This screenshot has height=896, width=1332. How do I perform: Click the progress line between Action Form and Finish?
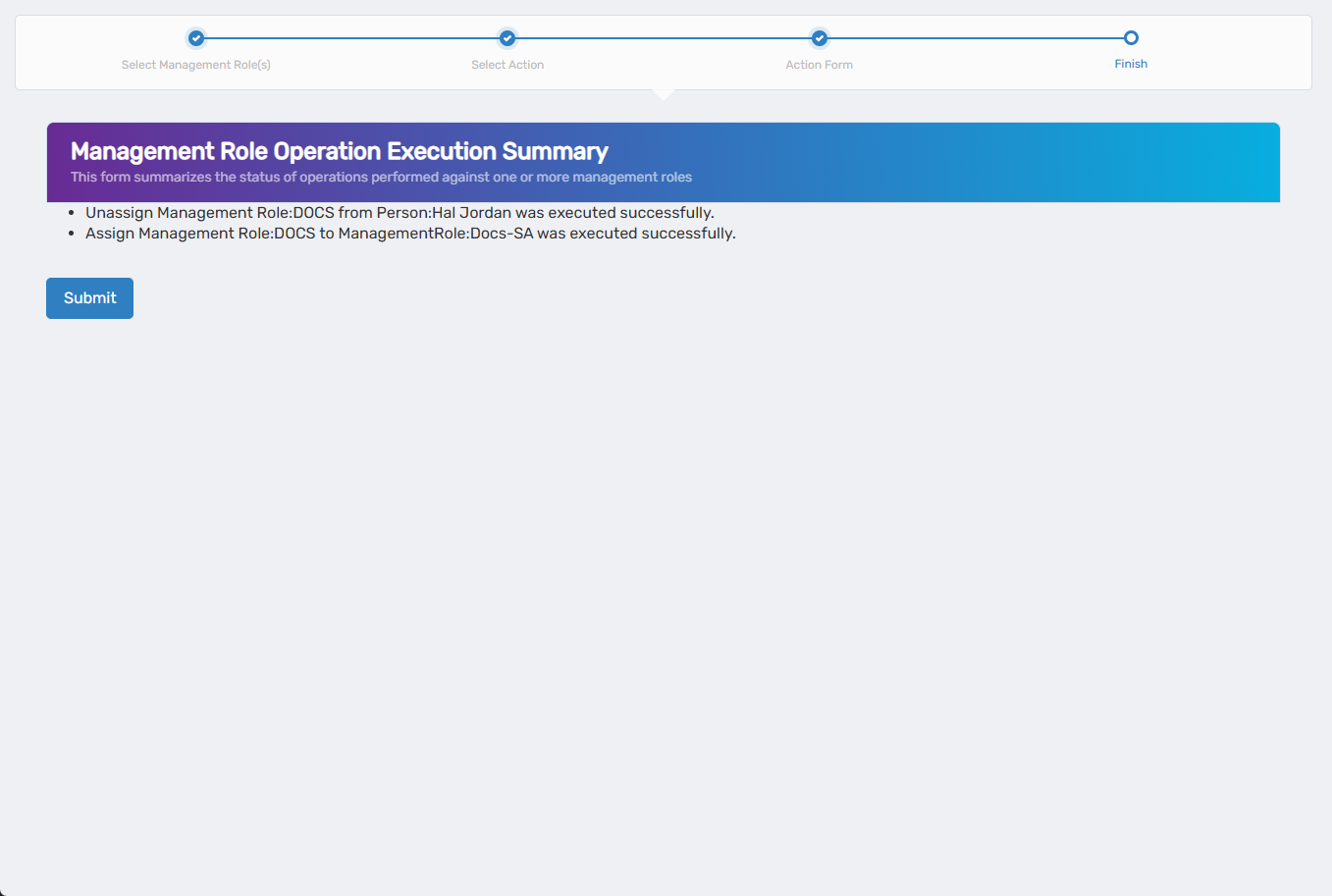[x=975, y=37]
